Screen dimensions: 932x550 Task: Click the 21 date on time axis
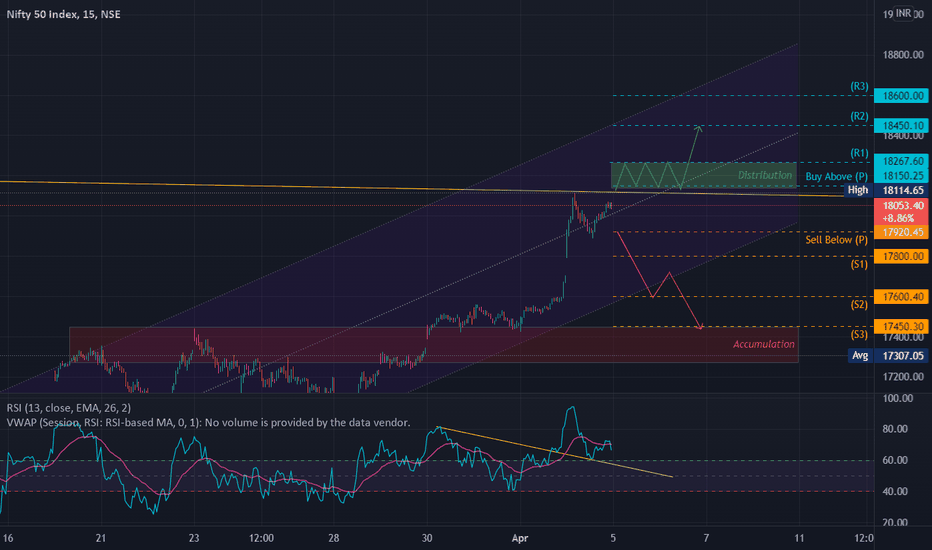pyautogui.click(x=101, y=538)
